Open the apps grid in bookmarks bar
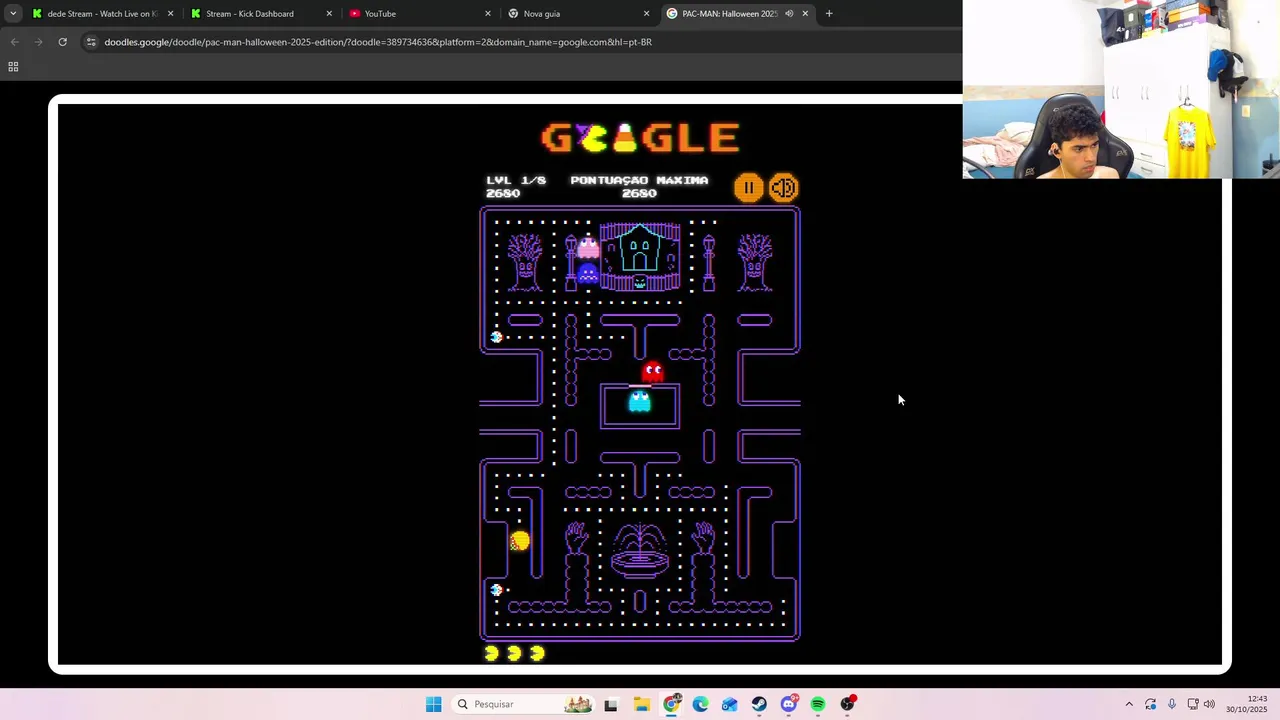 [13, 67]
